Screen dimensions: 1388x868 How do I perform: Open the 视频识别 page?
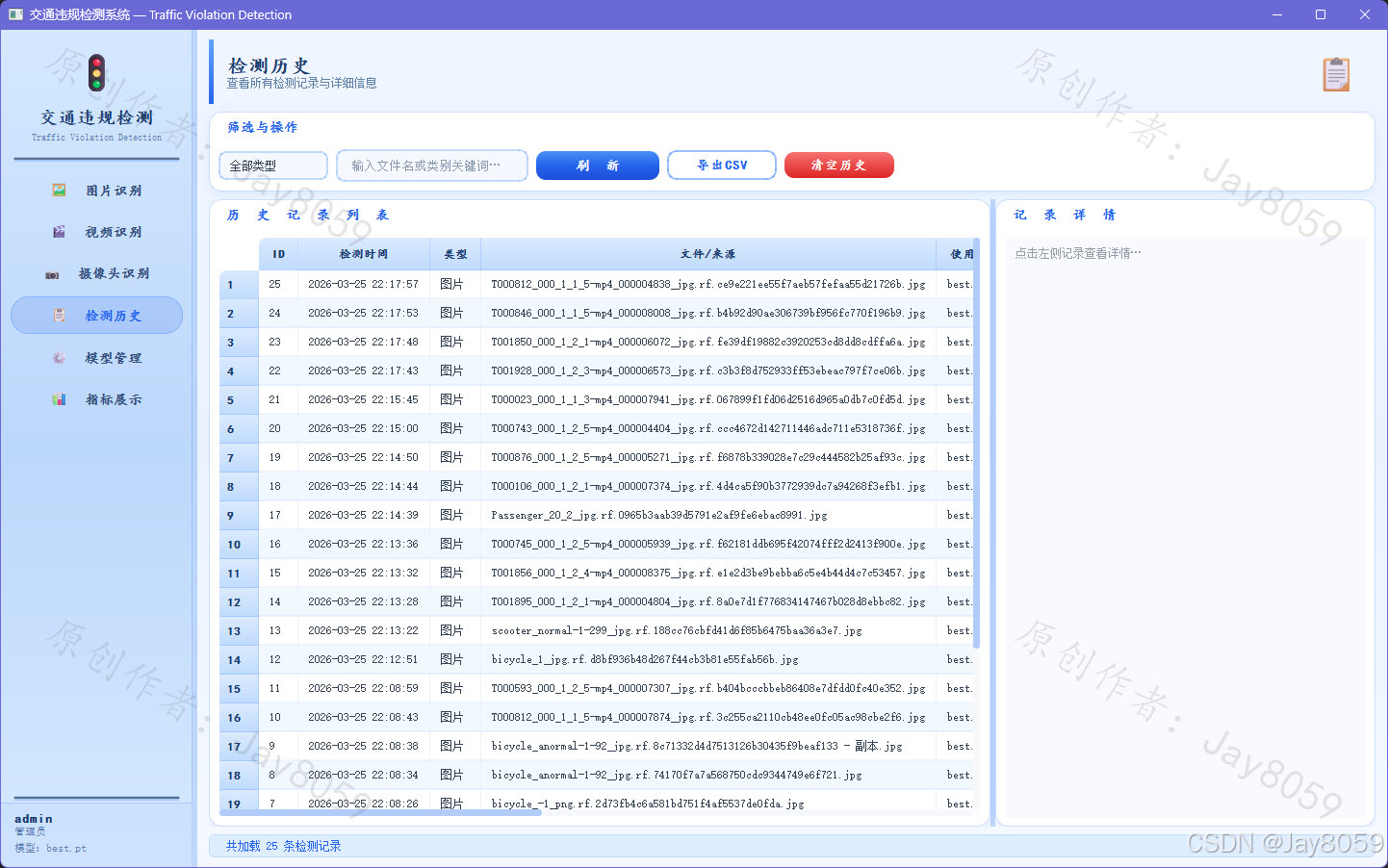96,232
